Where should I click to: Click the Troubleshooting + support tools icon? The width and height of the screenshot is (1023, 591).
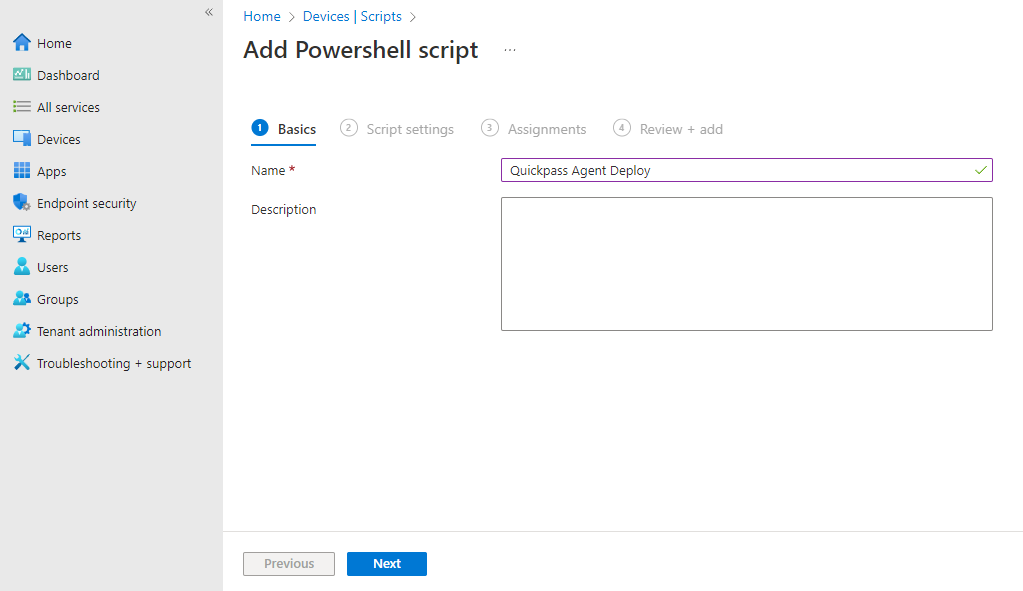click(22, 362)
